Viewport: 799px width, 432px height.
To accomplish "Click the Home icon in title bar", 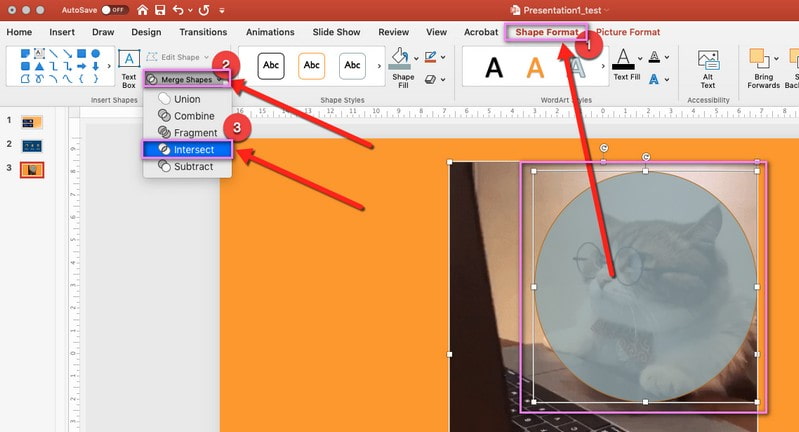I will pos(144,10).
